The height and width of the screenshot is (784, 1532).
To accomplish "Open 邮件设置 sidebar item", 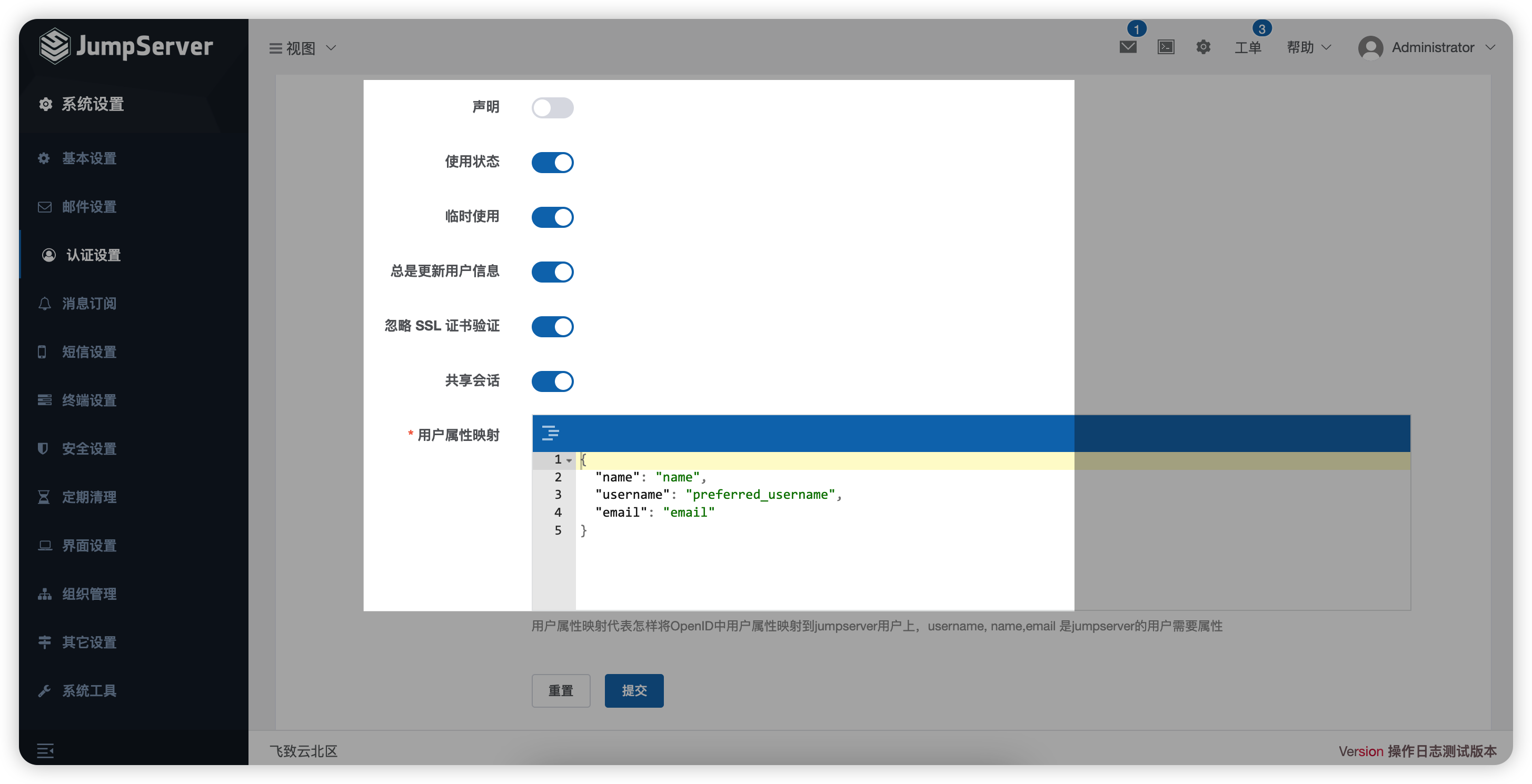I will [x=89, y=207].
